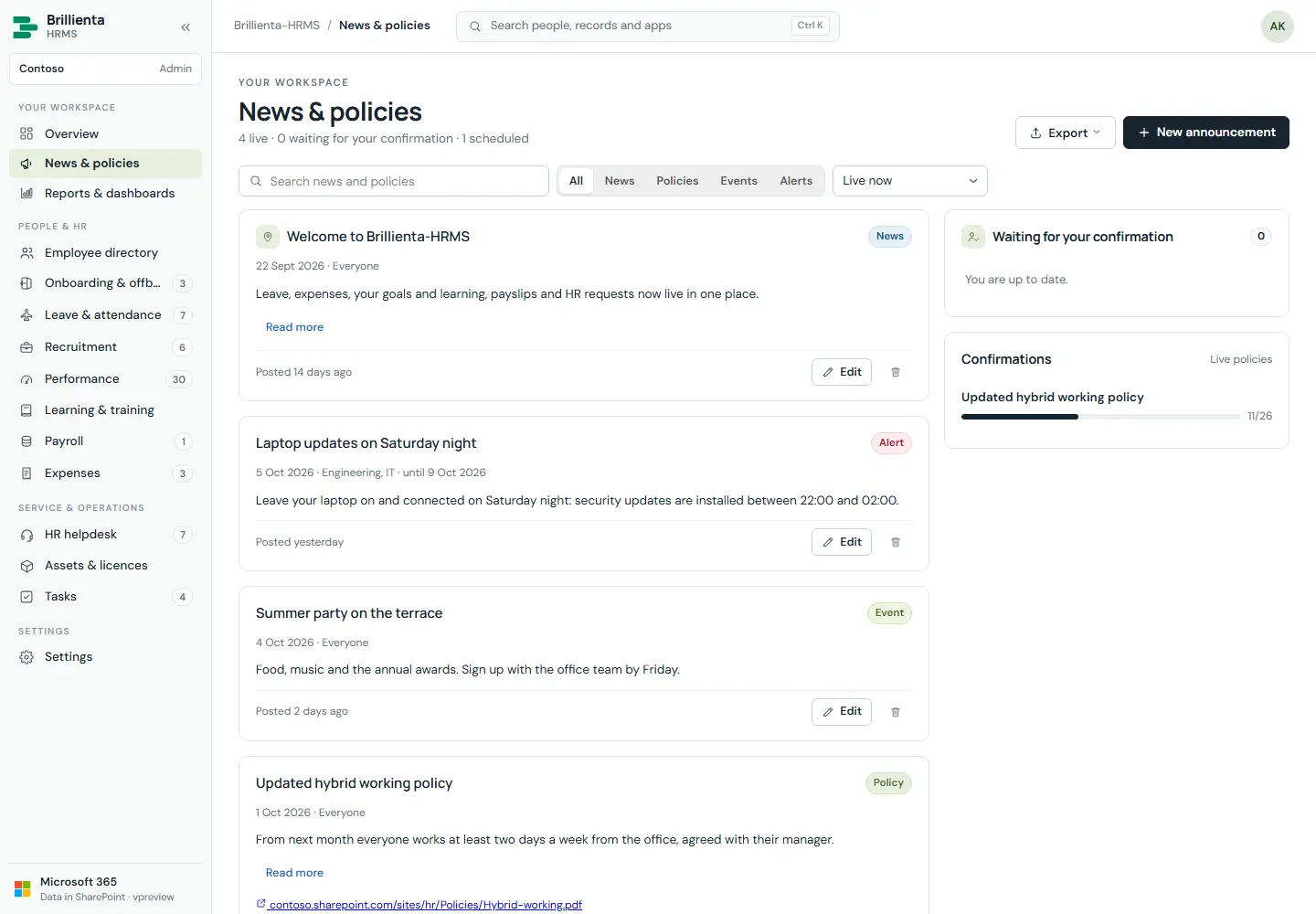This screenshot has height=914, width=1316.
Task: Expand the Export options dropdown
Action: tap(1066, 133)
